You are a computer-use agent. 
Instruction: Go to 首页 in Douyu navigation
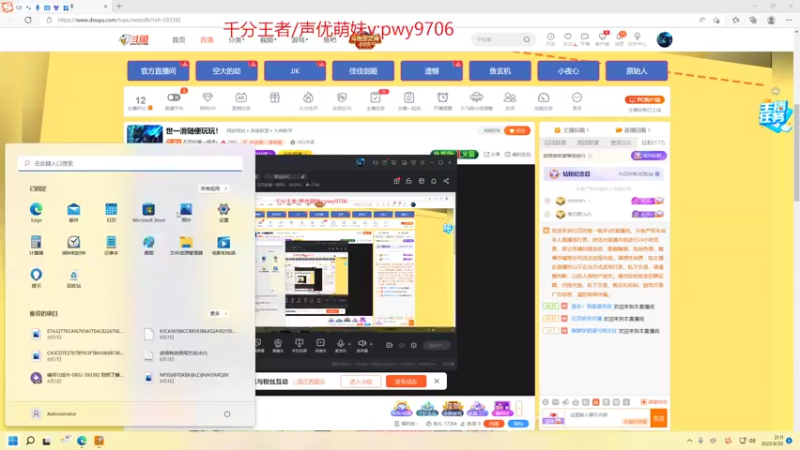(x=179, y=40)
